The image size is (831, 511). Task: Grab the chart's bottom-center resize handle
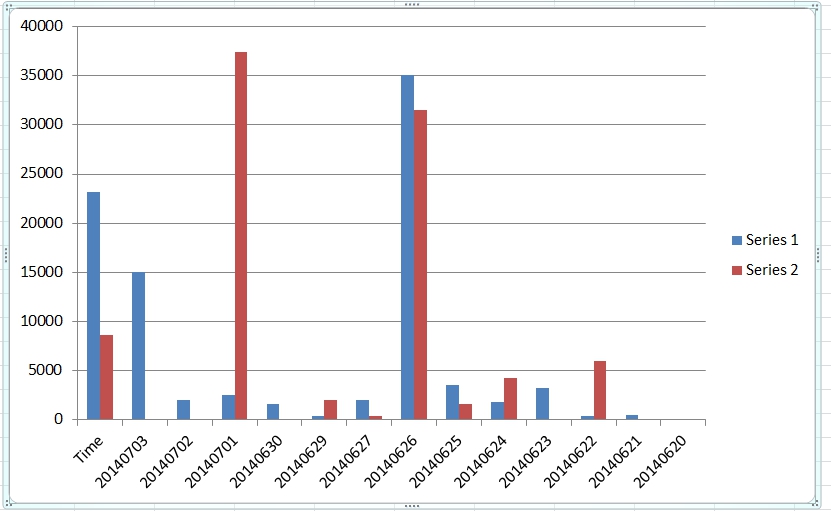[412, 506]
